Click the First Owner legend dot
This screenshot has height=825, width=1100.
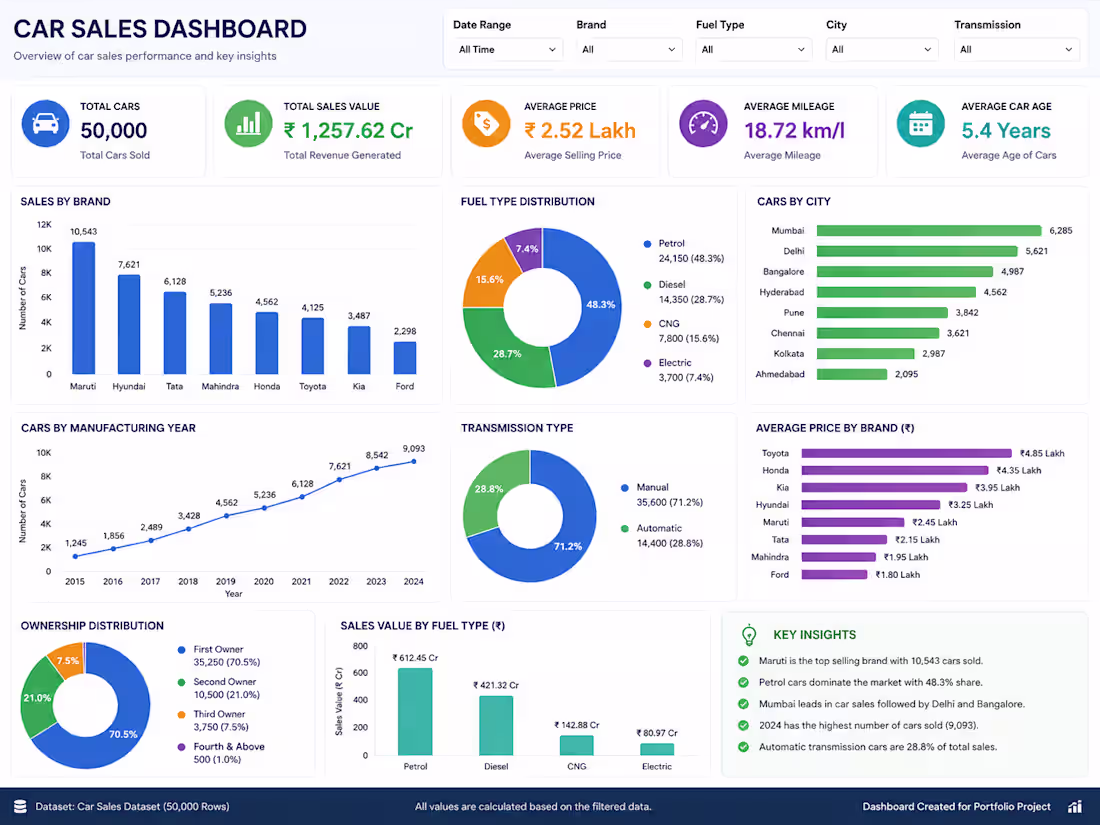(182, 650)
